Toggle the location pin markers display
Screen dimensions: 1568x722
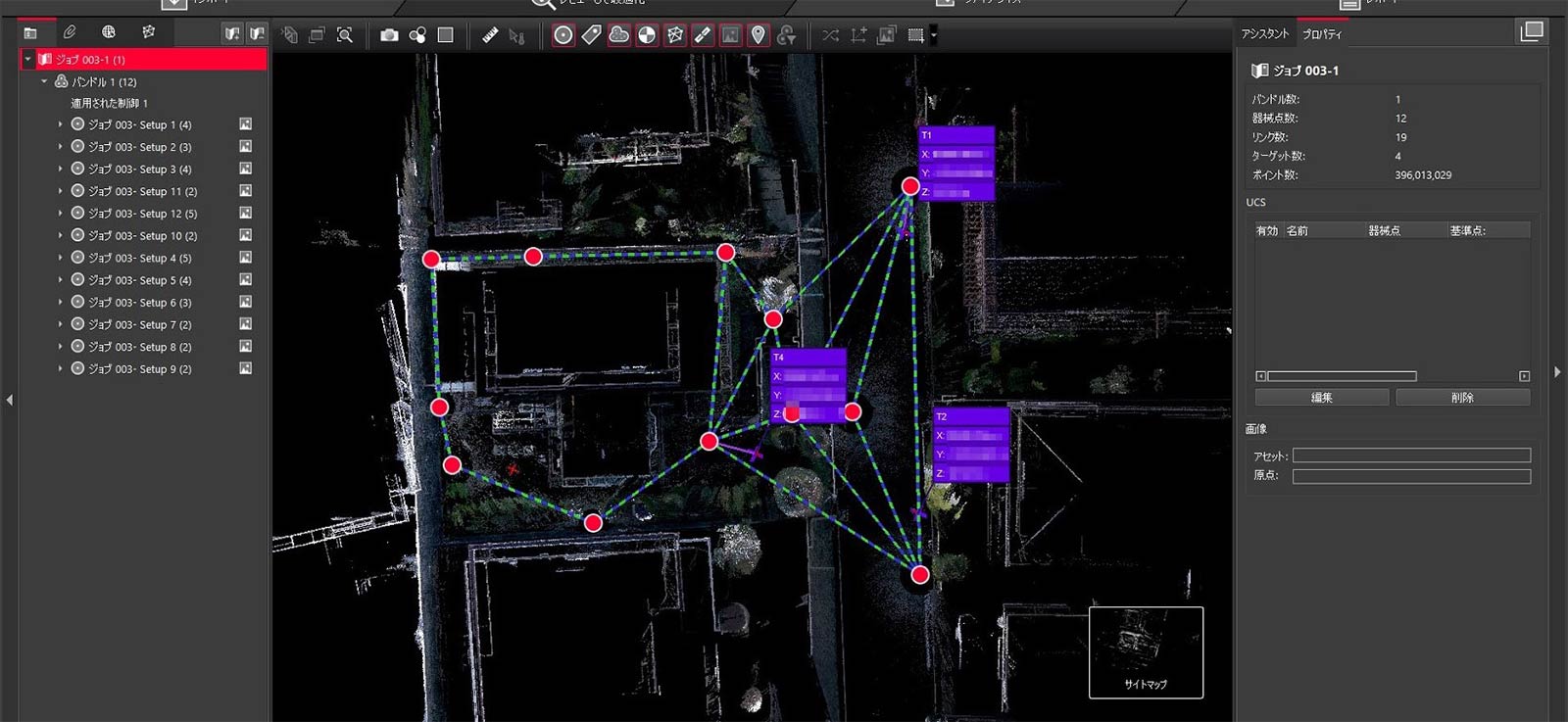coord(759,35)
